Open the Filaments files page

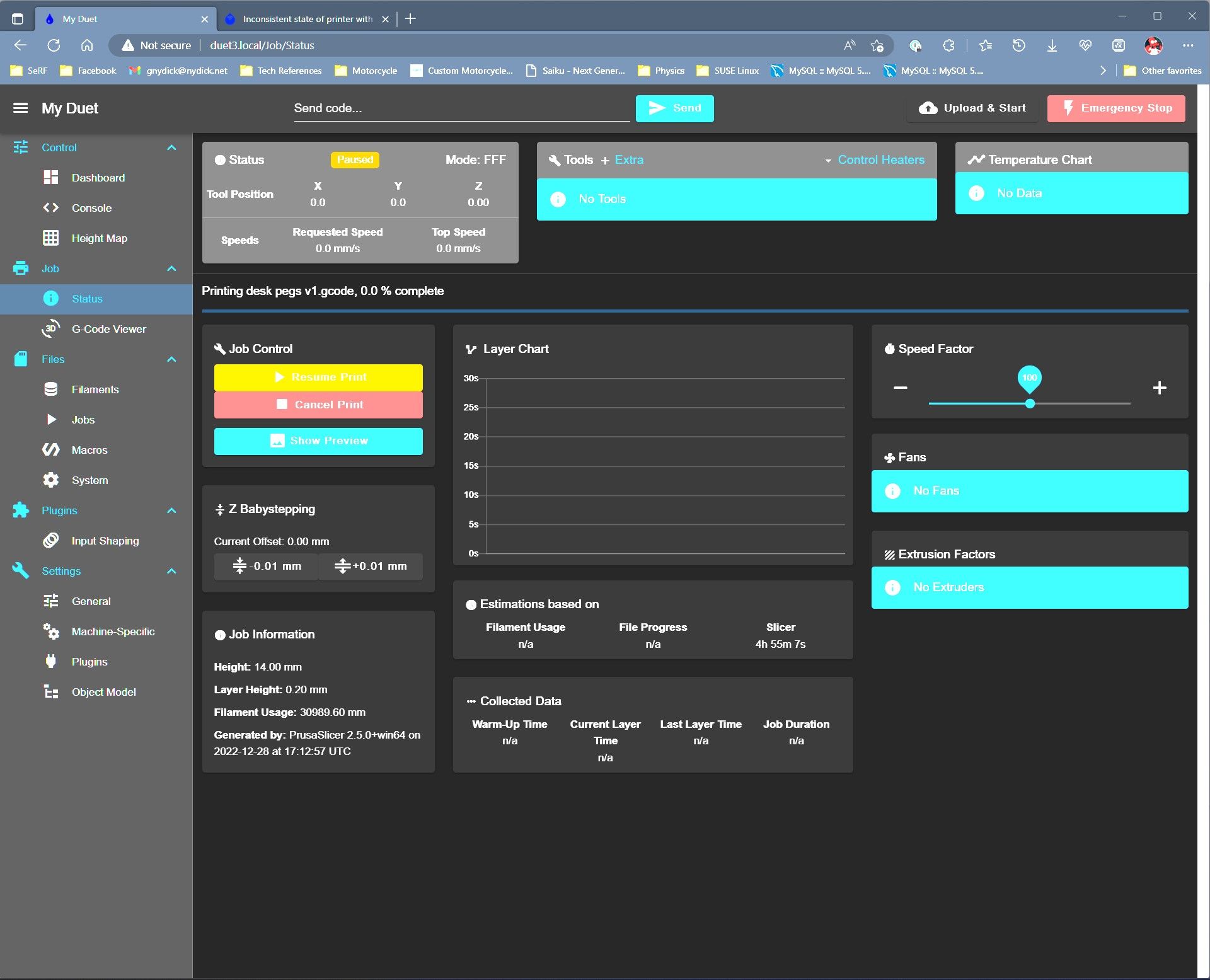tap(96, 389)
